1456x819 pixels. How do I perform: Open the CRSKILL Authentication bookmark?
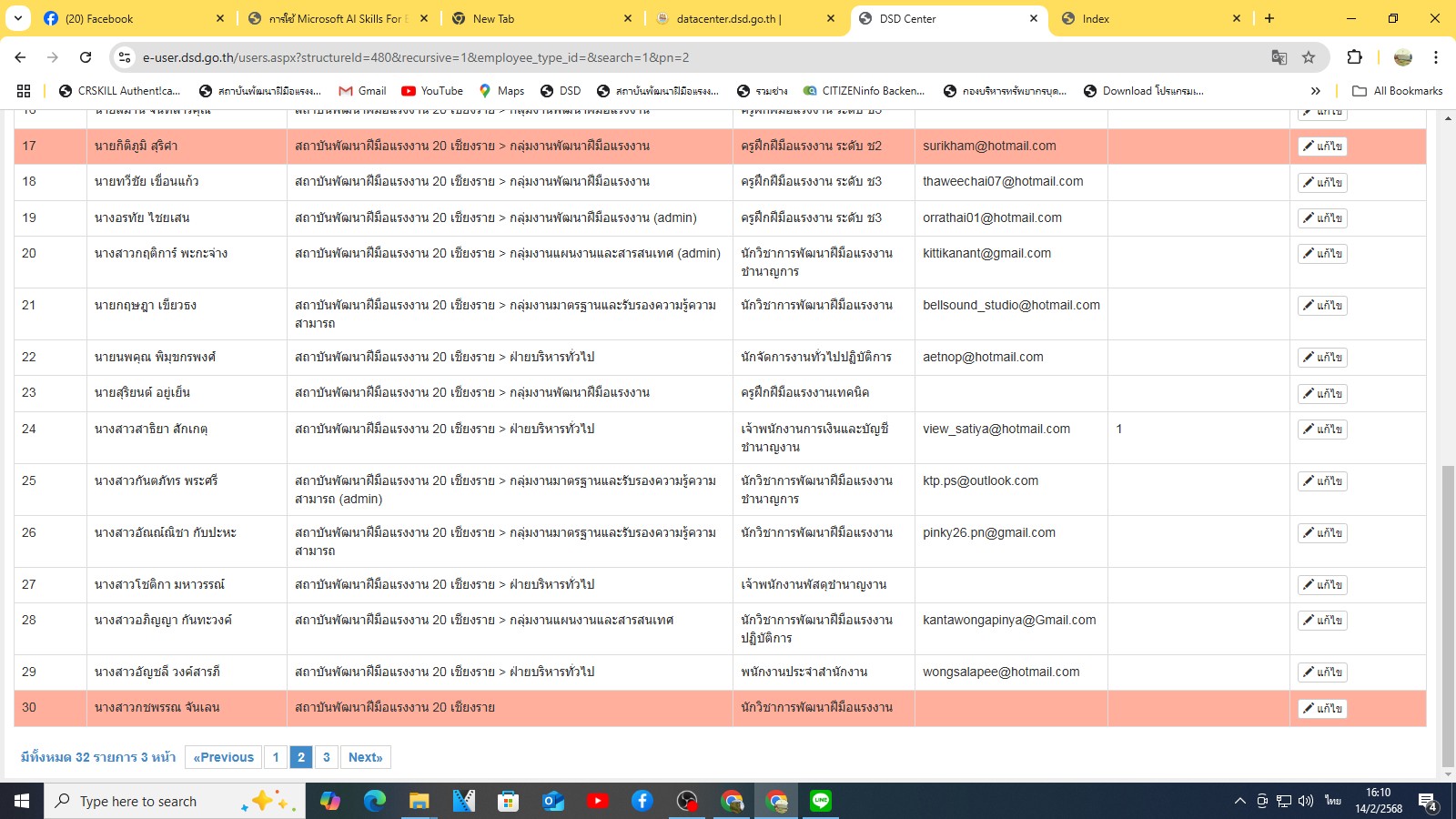pos(119,91)
